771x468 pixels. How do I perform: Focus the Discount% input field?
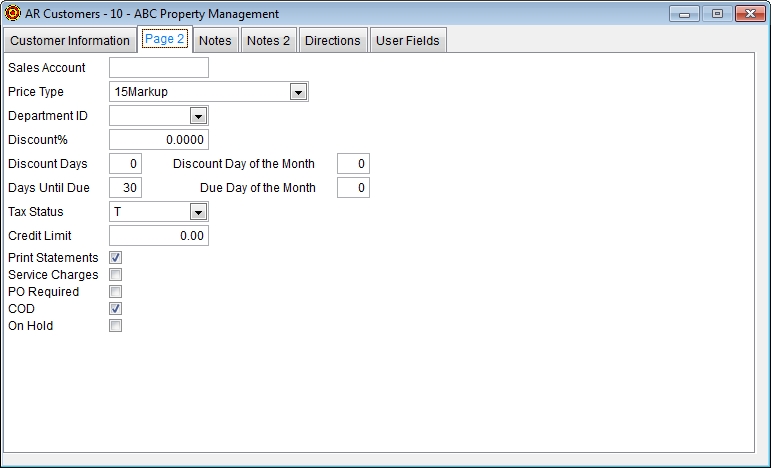click(158, 140)
